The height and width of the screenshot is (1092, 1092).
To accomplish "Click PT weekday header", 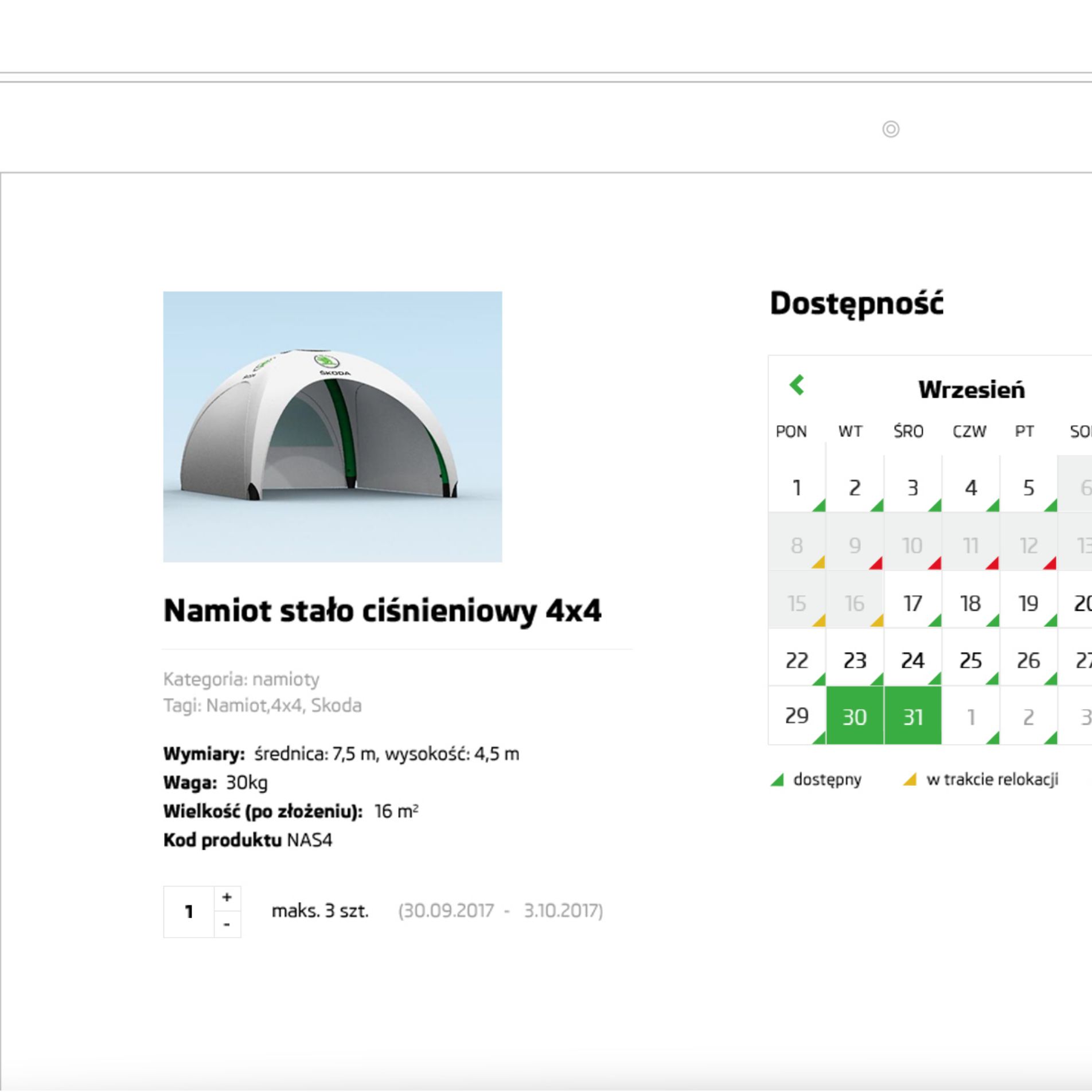I will click(1024, 432).
